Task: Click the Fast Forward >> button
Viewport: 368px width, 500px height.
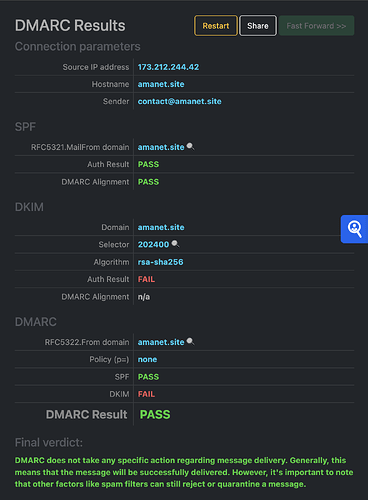Action: coord(316,26)
